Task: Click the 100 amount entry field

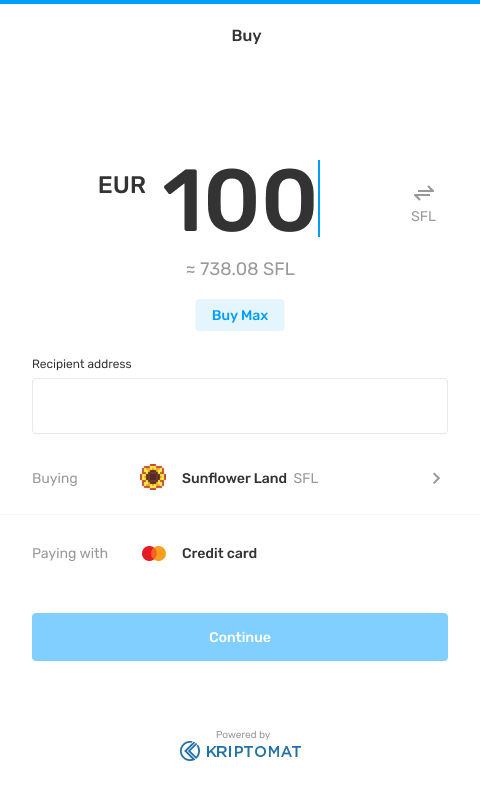Action: [241, 199]
